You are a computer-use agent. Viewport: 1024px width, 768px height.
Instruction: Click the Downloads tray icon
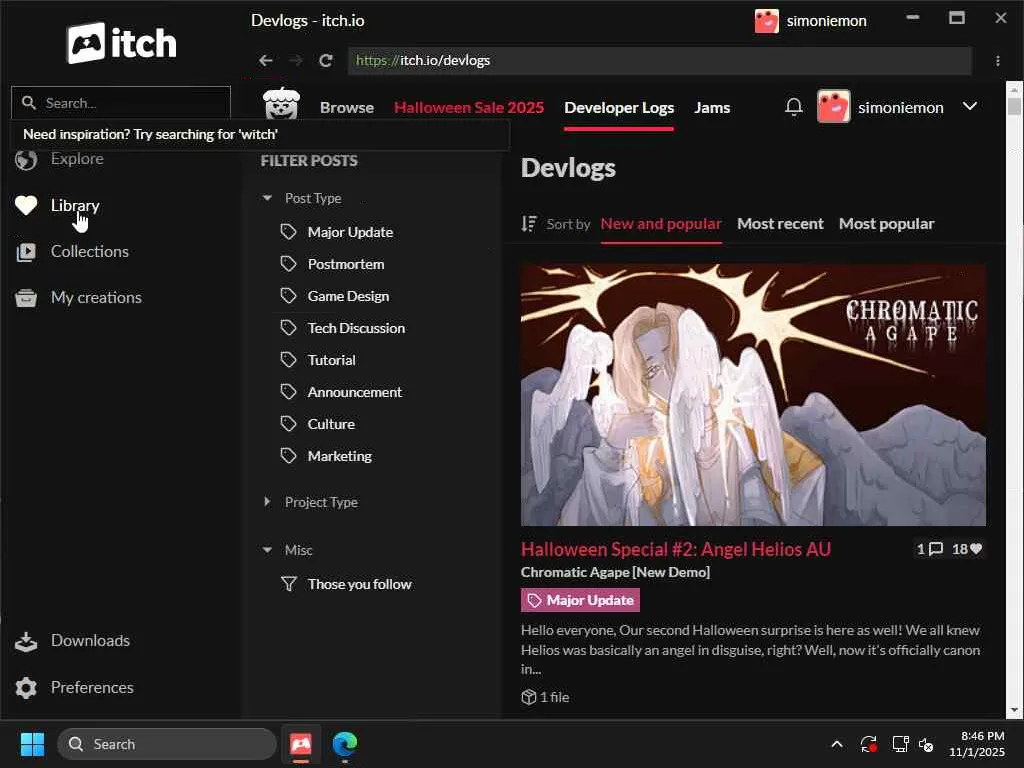[26, 641]
